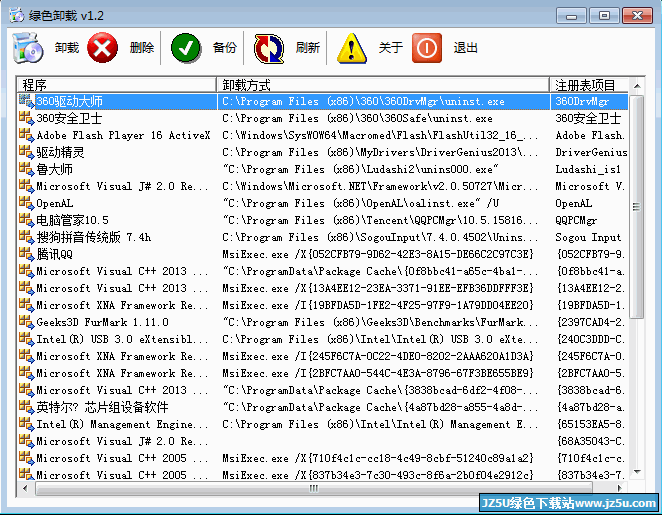The height and width of the screenshot is (515, 662).
Task: Click the horizontal scrollbar thumb
Action: [314, 488]
